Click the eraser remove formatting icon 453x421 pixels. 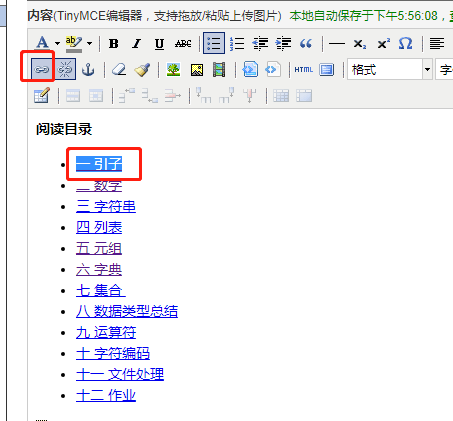pos(119,70)
